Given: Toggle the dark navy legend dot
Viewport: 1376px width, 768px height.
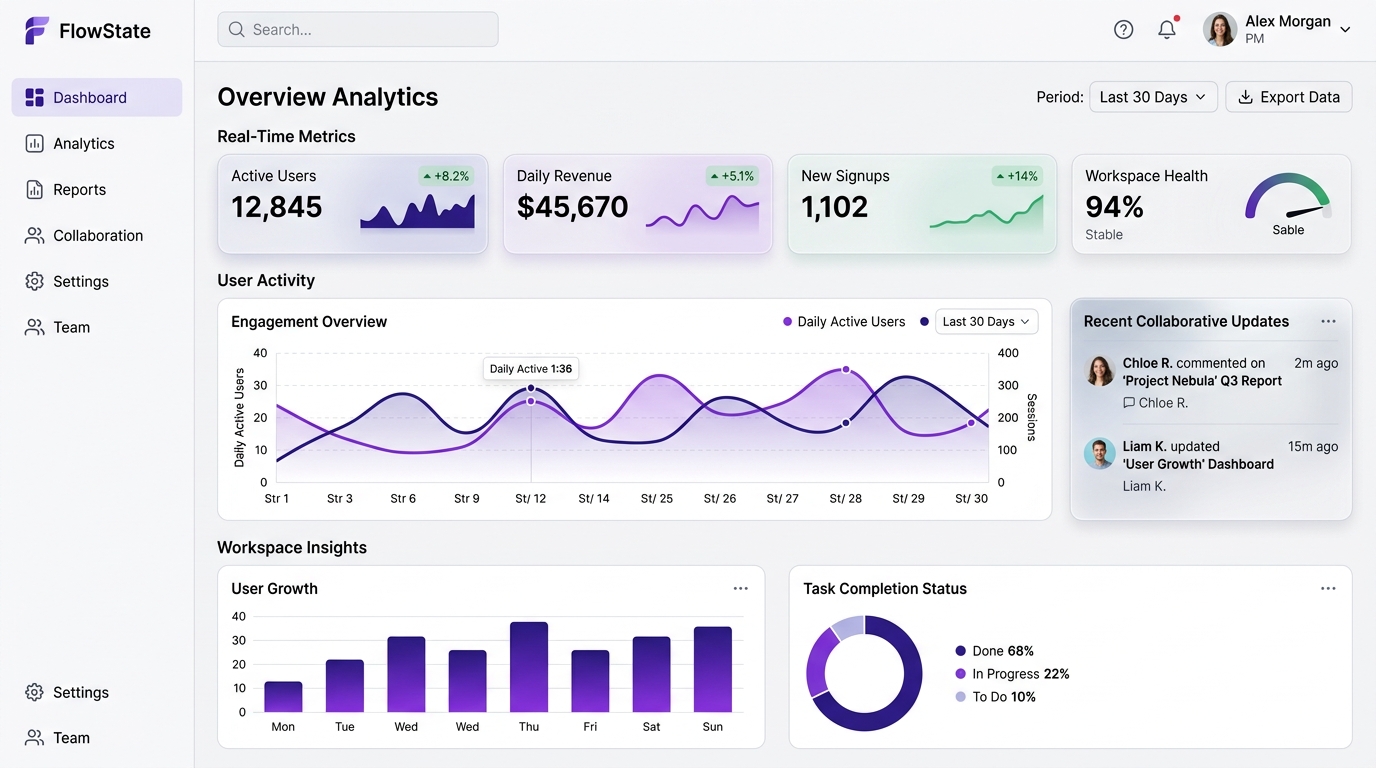Looking at the screenshot, I should [925, 322].
